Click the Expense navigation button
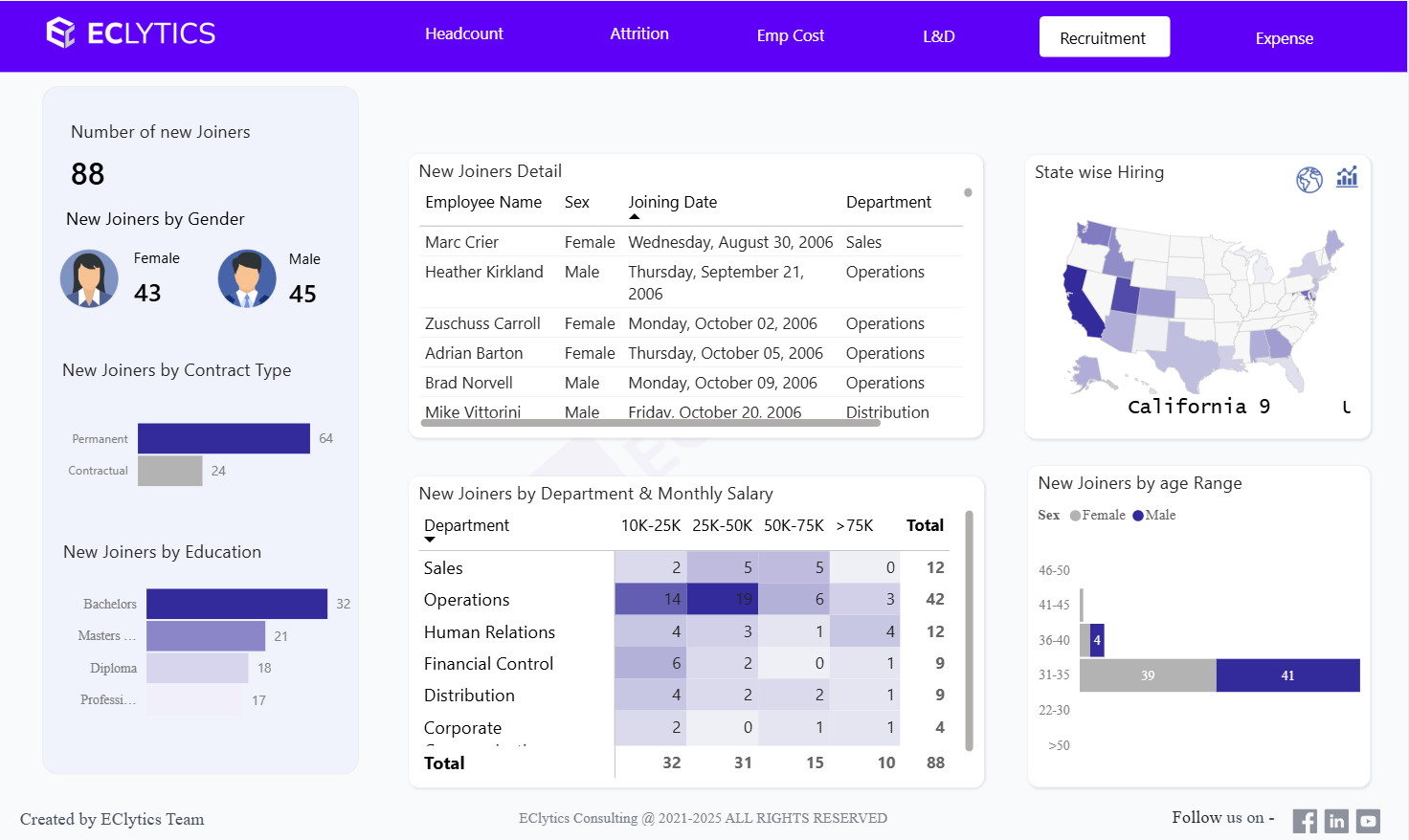 pyautogui.click(x=1284, y=38)
